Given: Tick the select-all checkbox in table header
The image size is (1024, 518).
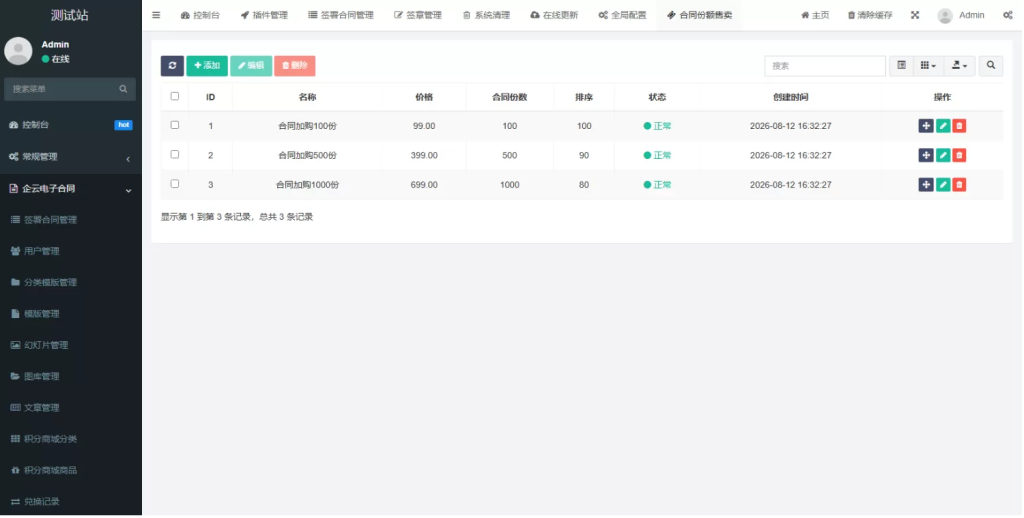Looking at the screenshot, I should (174, 96).
